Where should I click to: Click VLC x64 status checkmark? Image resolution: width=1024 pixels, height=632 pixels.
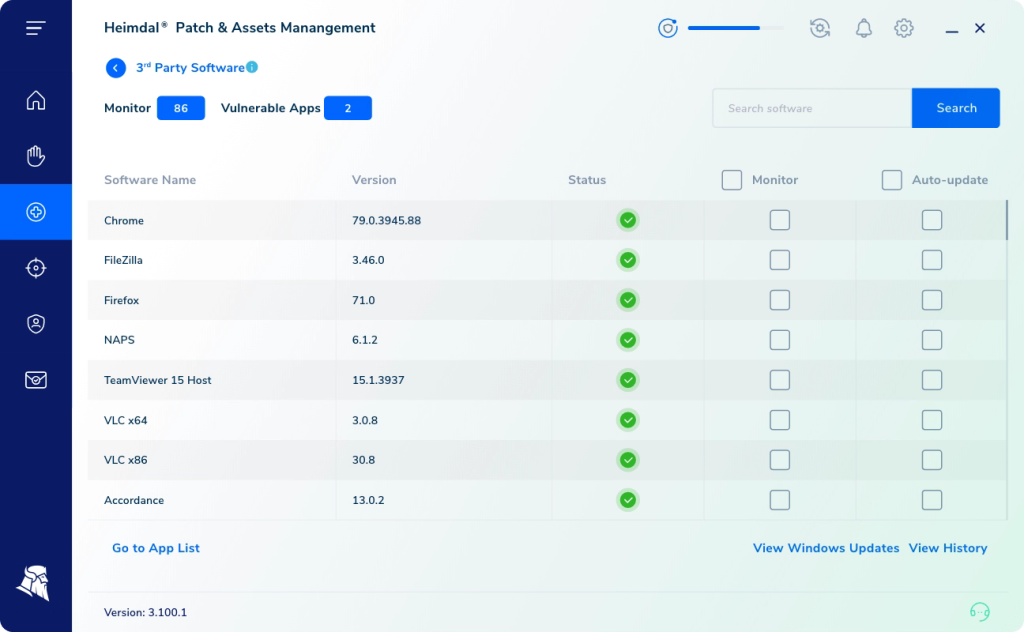628,420
